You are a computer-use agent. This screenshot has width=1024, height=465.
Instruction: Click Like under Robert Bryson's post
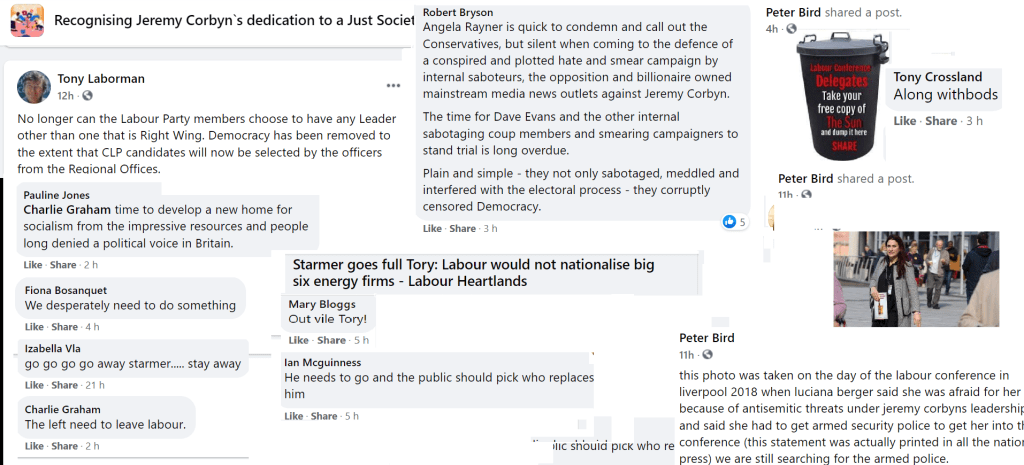(x=432, y=229)
